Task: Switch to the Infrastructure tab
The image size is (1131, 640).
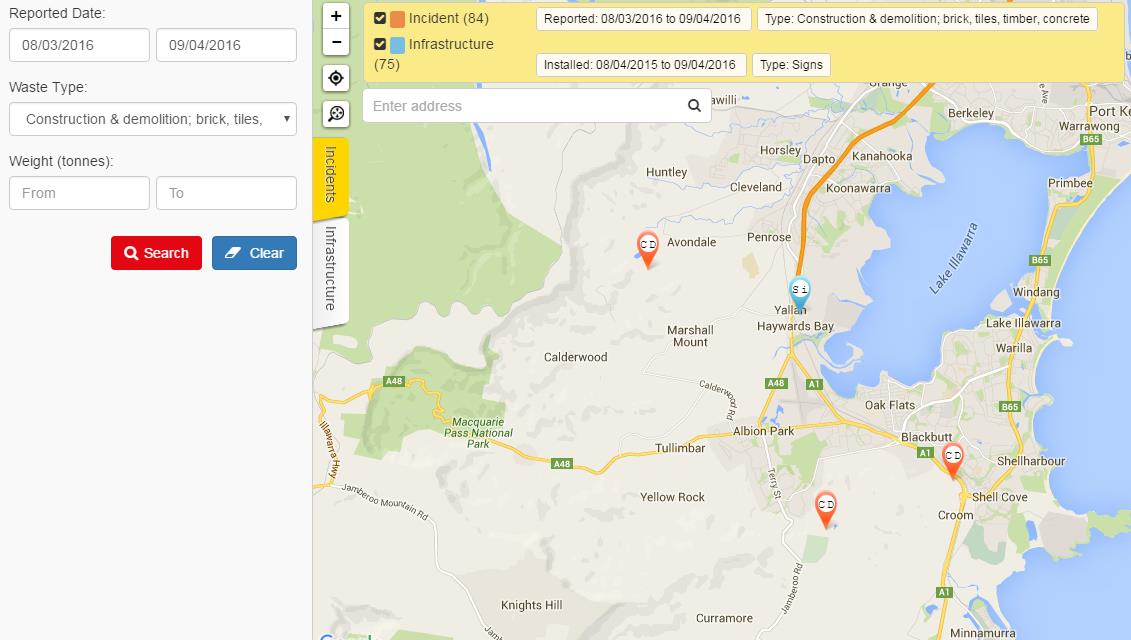Action: pos(331,271)
